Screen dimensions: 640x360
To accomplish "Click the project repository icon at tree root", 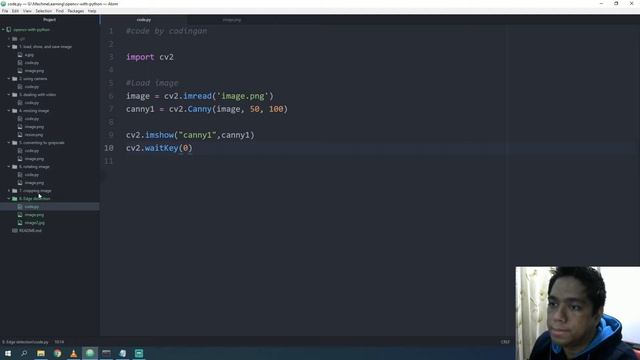I will (9, 30).
